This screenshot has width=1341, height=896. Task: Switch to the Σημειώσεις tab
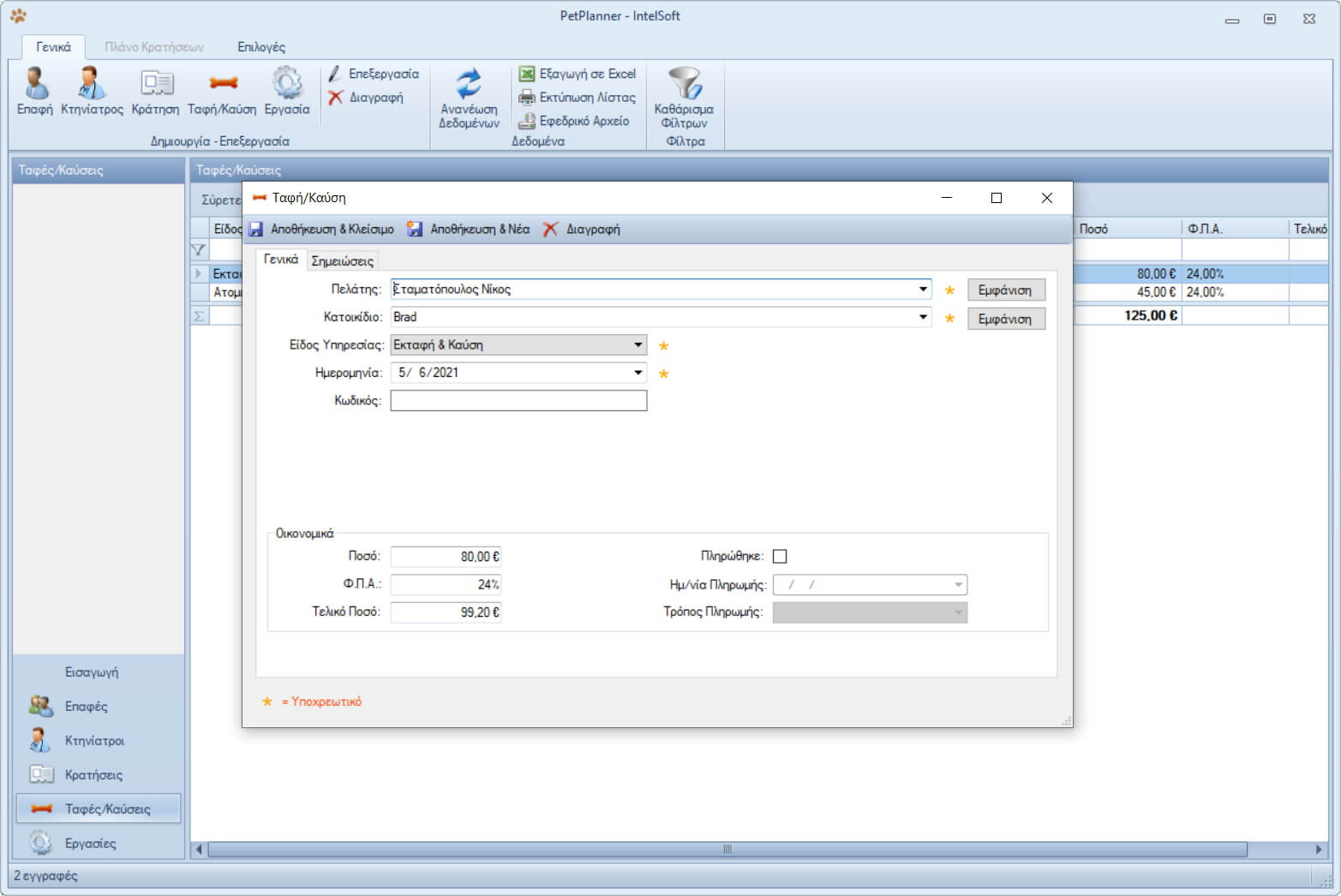pyautogui.click(x=342, y=261)
